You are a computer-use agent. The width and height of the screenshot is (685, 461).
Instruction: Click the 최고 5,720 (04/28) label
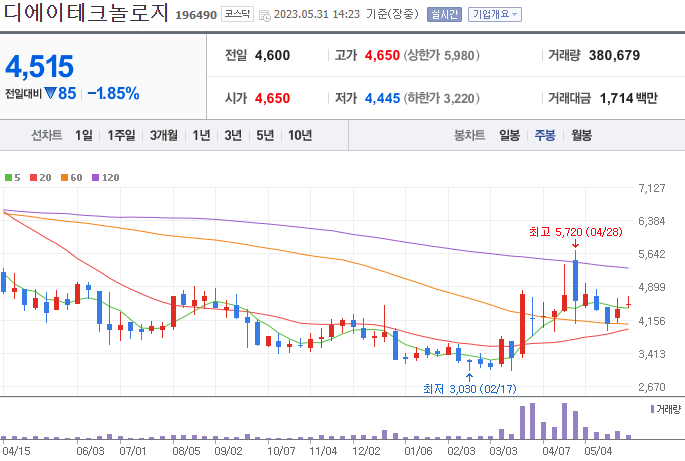[575, 232]
